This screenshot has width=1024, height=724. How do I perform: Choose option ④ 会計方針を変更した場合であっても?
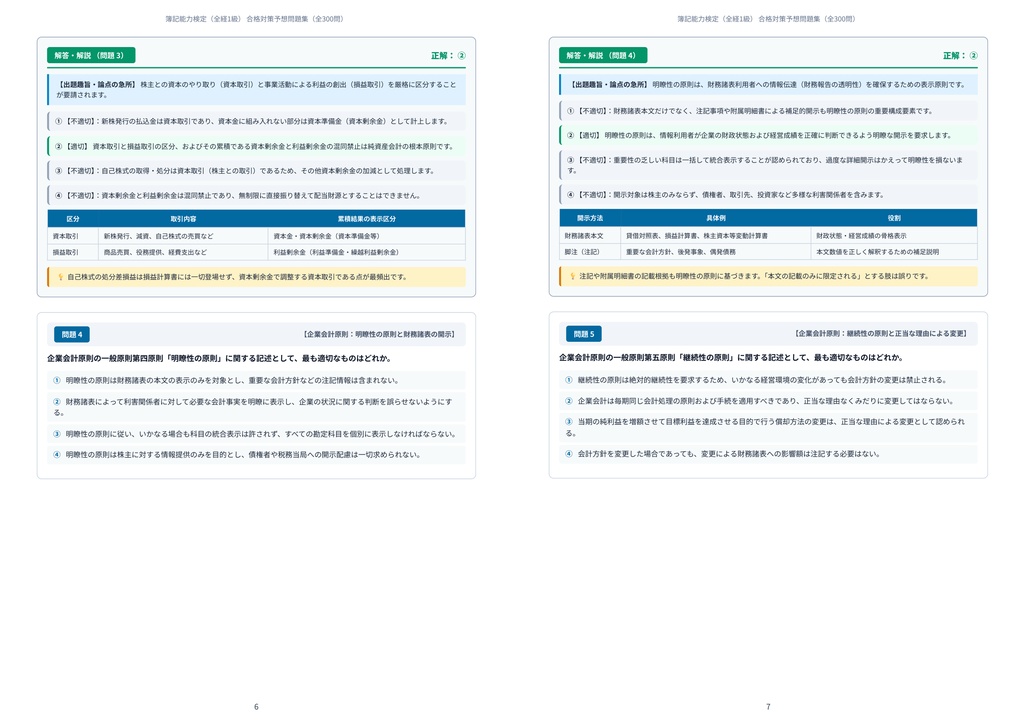coord(768,454)
